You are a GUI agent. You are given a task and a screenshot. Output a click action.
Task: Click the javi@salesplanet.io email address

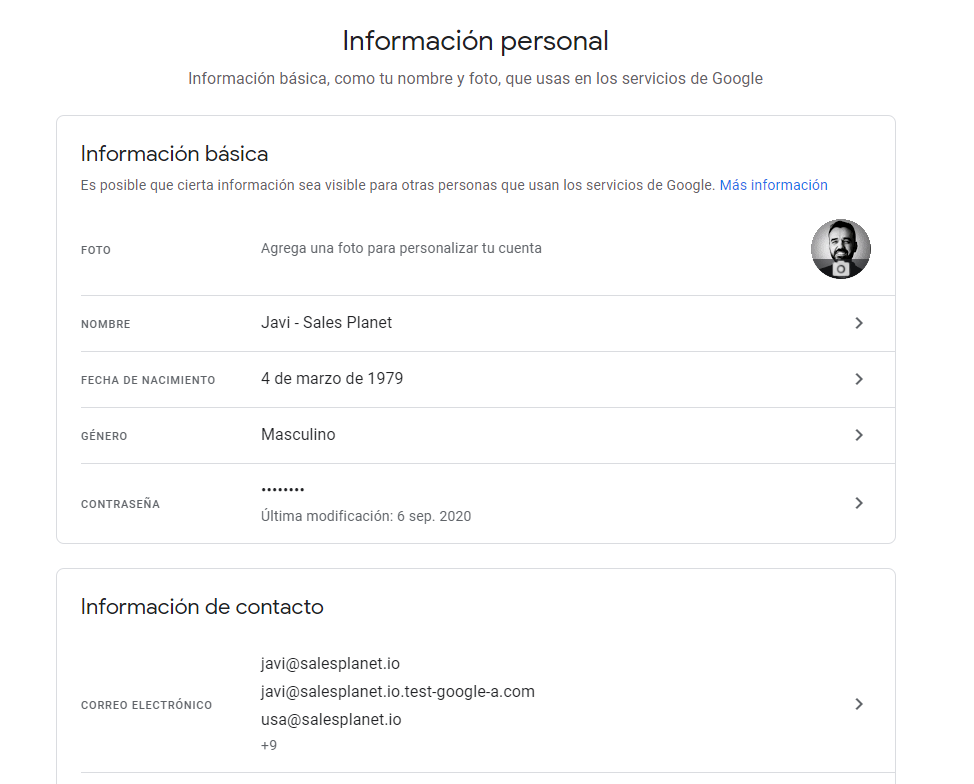click(330, 663)
